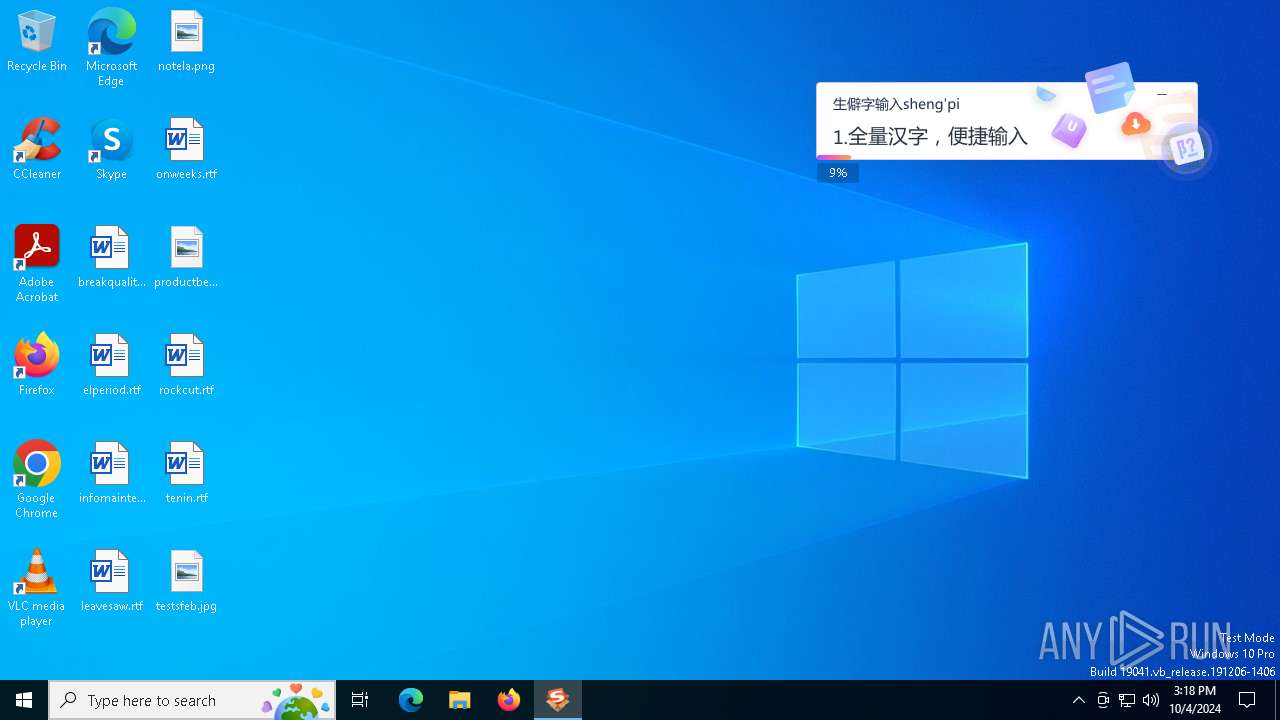Open the network status tray icon
The image size is (1280, 720).
pyautogui.click(x=1127, y=700)
